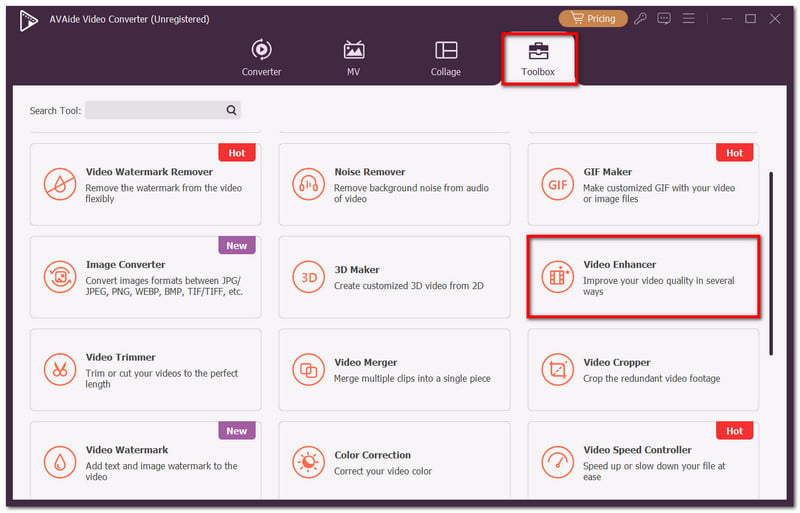Image resolution: width=800 pixels, height=513 pixels.
Task: Open Video Speed Controller title text
Action: coord(638,450)
